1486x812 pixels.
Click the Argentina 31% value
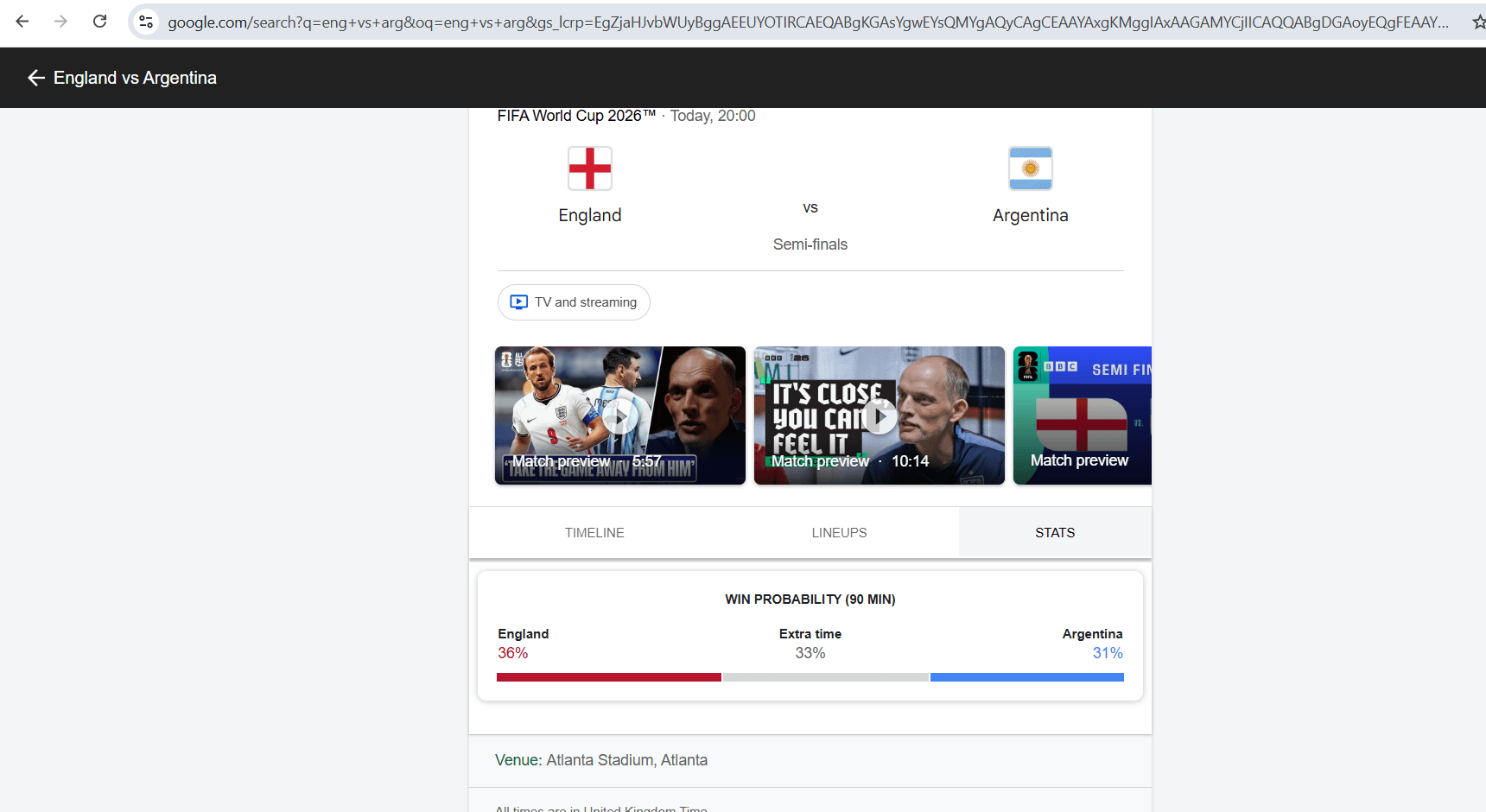click(1108, 653)
